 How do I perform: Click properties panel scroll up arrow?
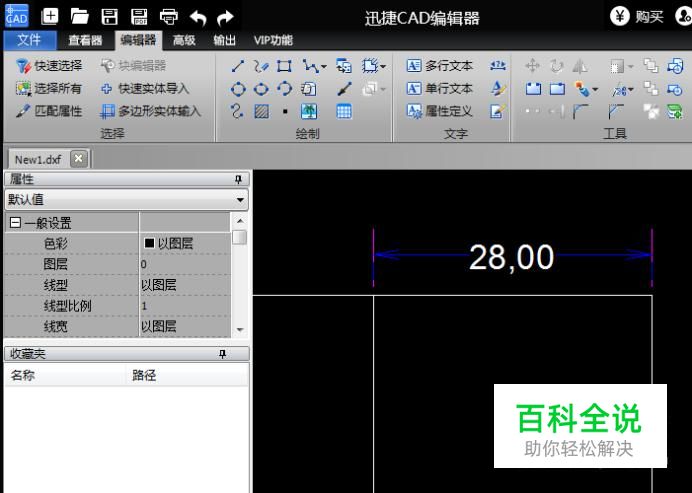tap(240, 221)
